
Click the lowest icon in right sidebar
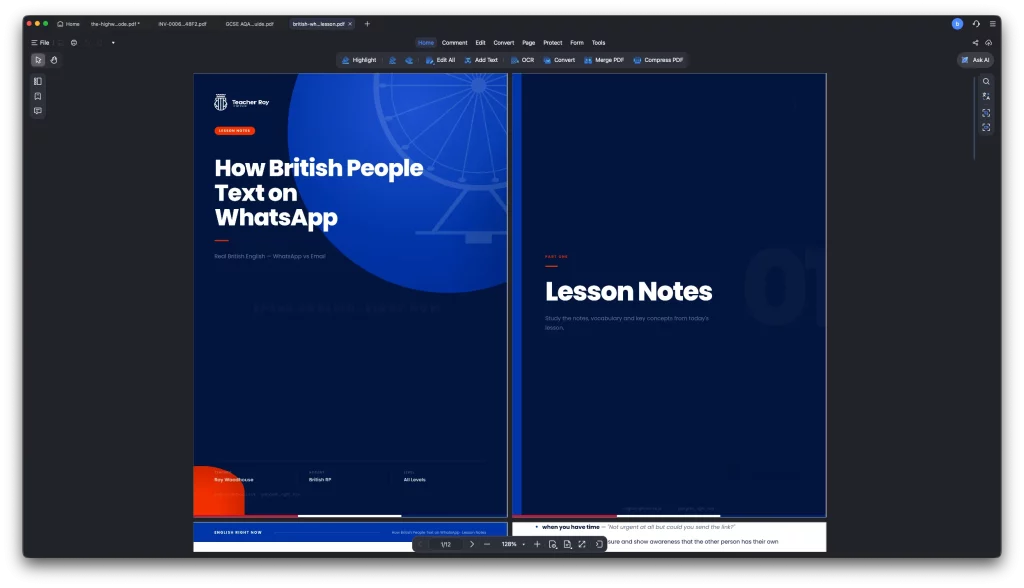click(986, 127)
